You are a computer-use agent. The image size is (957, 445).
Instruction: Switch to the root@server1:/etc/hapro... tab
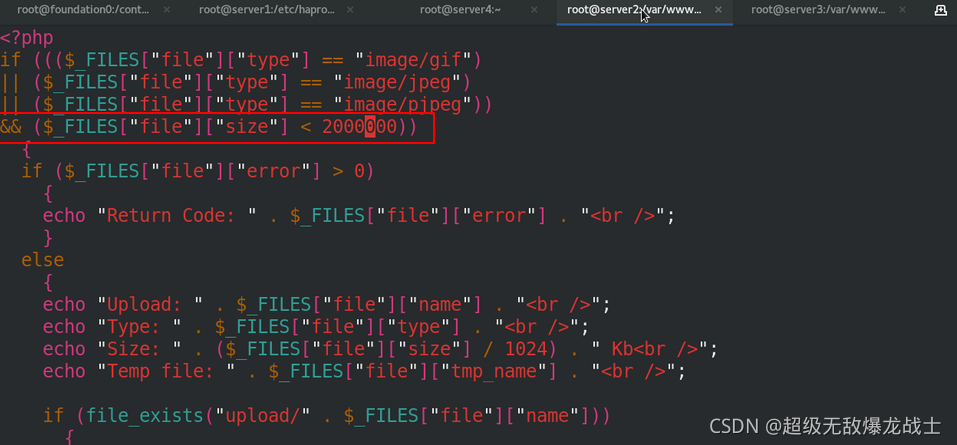(268, 10)
